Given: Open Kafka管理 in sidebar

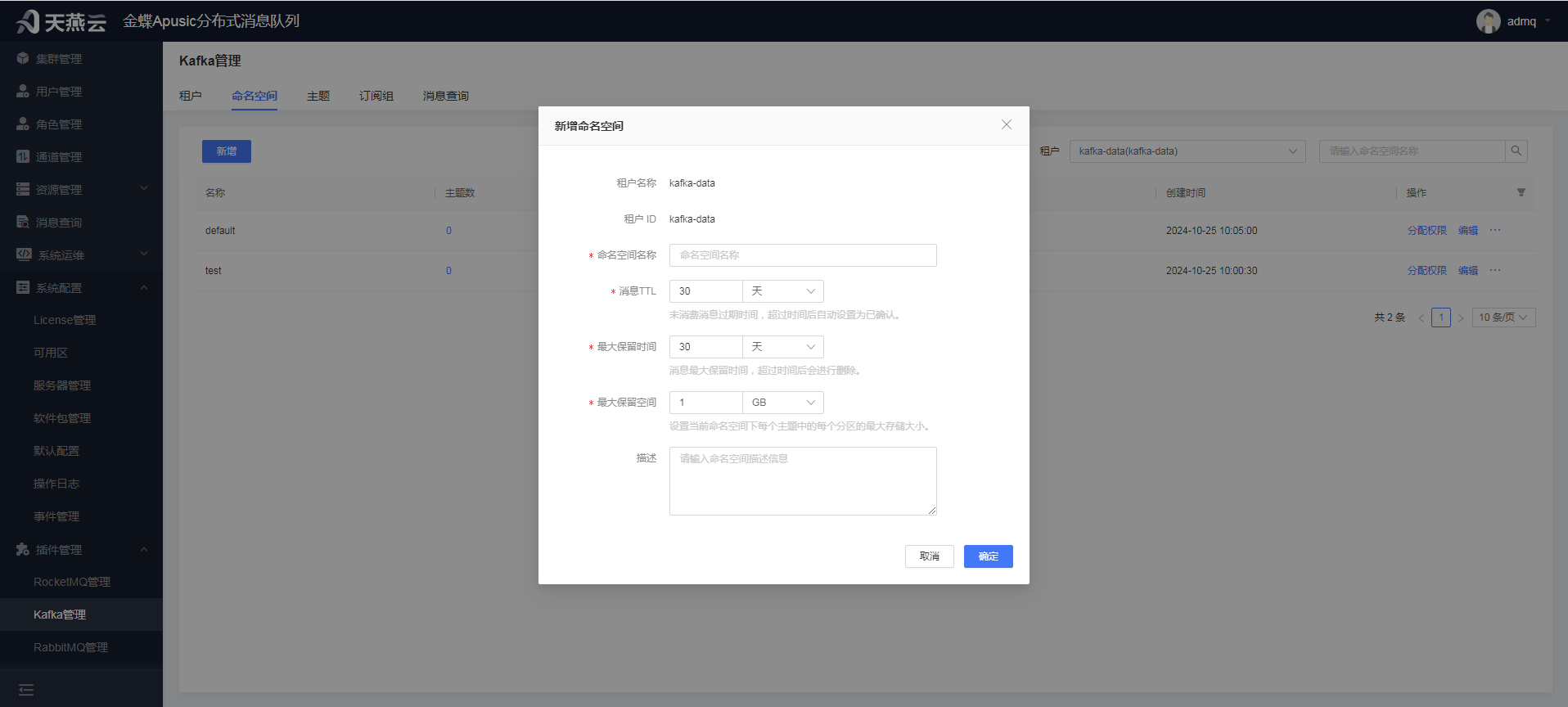Looking at the screenshot, I should point(81,615).
